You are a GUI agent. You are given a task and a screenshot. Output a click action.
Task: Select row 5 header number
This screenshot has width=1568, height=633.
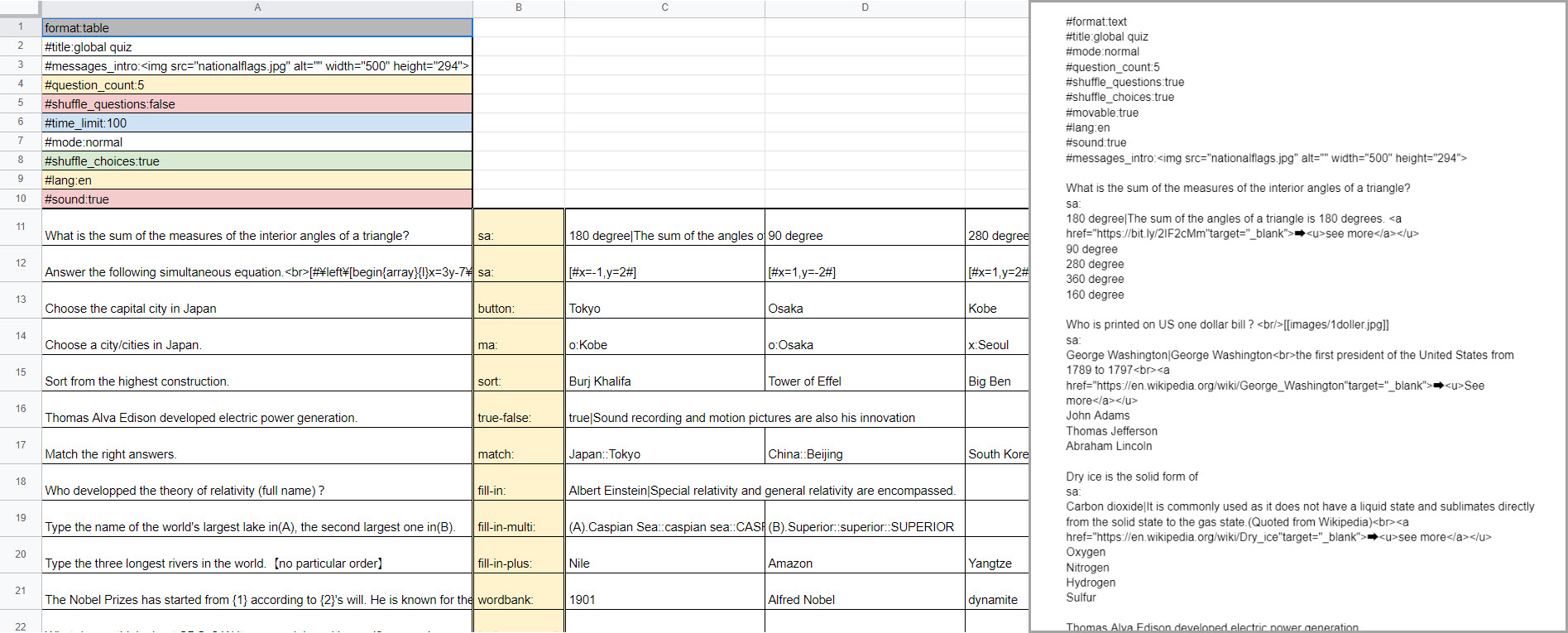click(21, 103)
